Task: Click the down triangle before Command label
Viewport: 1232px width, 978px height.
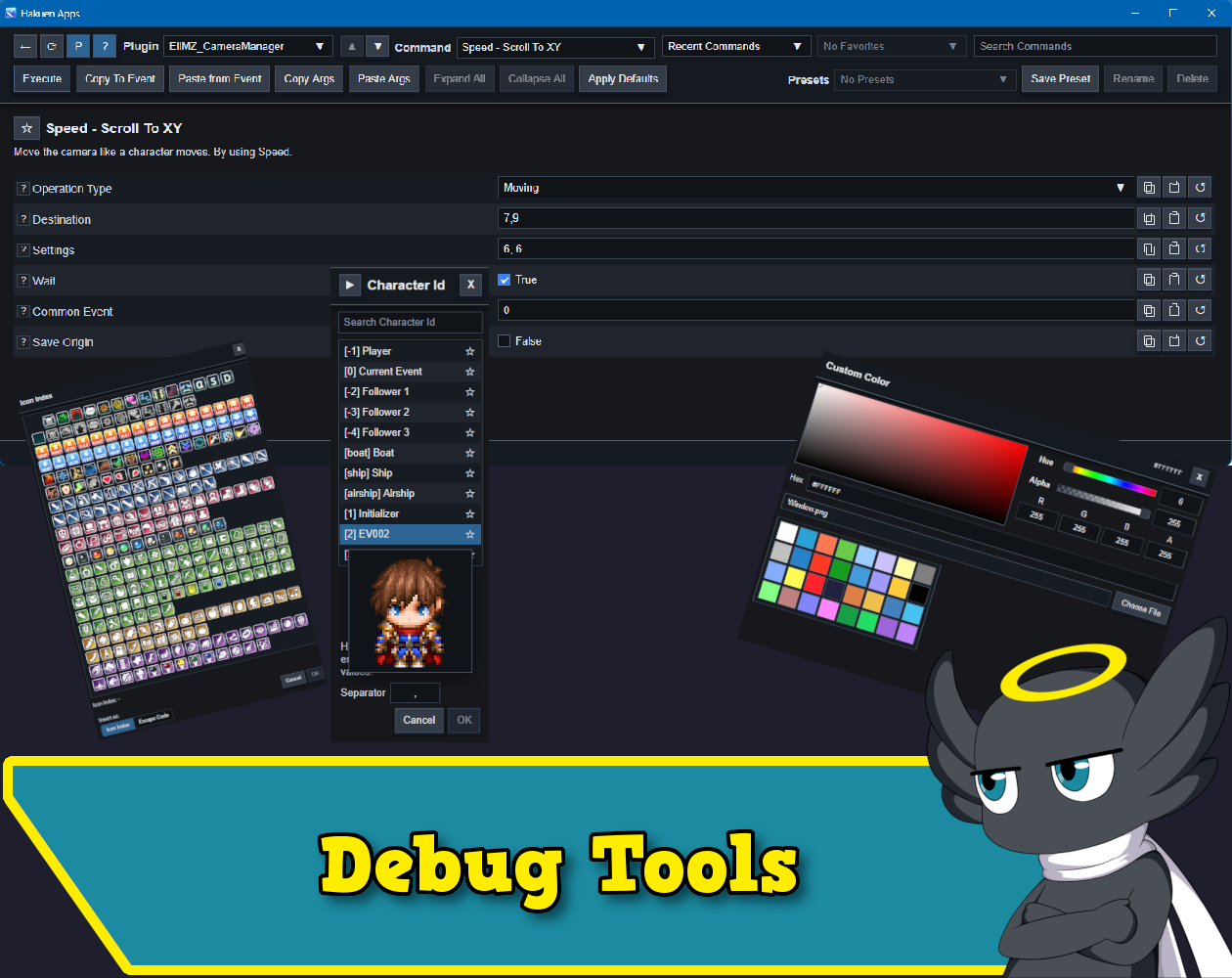Action: 377,46
